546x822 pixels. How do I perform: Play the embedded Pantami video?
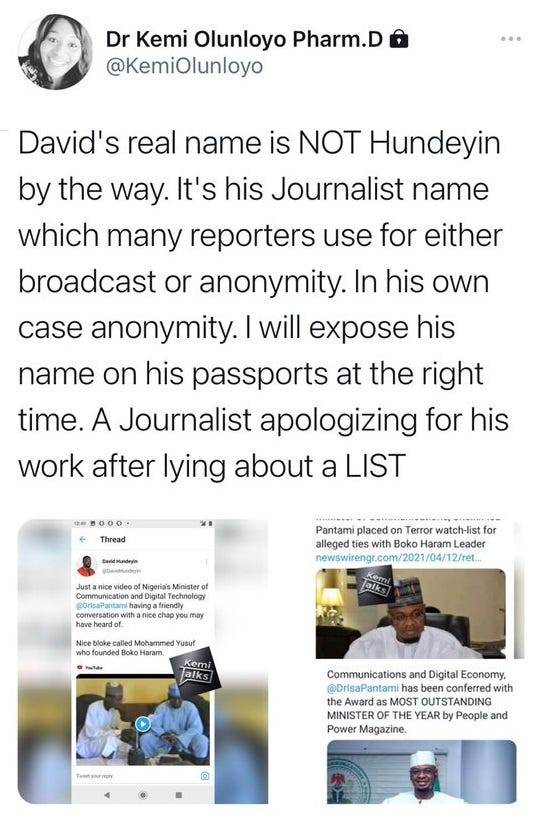point(143,724)
